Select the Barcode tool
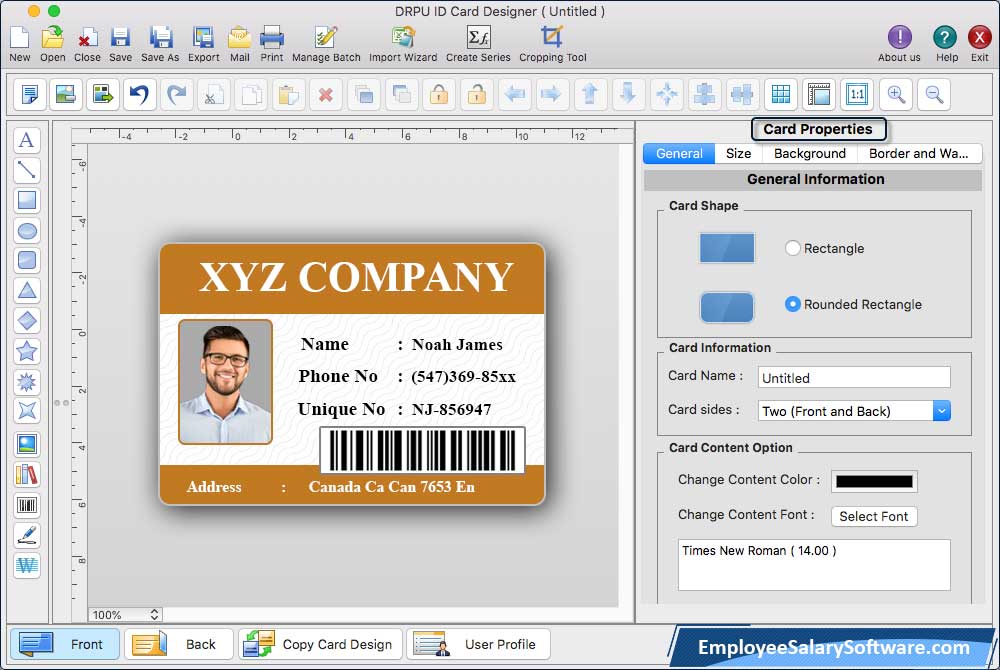This screenshot has width=1000, height=670. [27, 506]
